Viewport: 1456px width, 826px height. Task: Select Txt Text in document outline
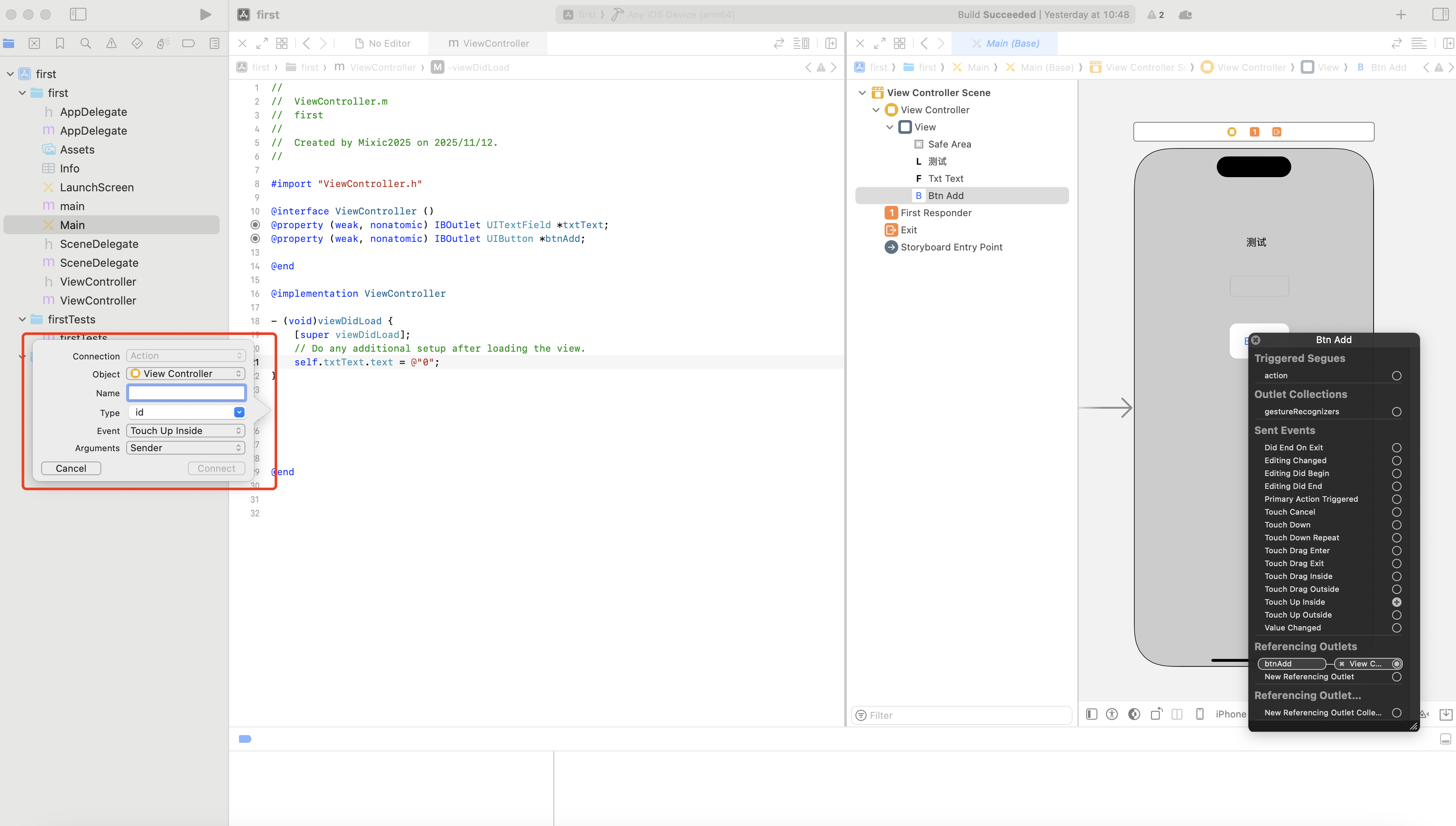click(x=945, y=178)
